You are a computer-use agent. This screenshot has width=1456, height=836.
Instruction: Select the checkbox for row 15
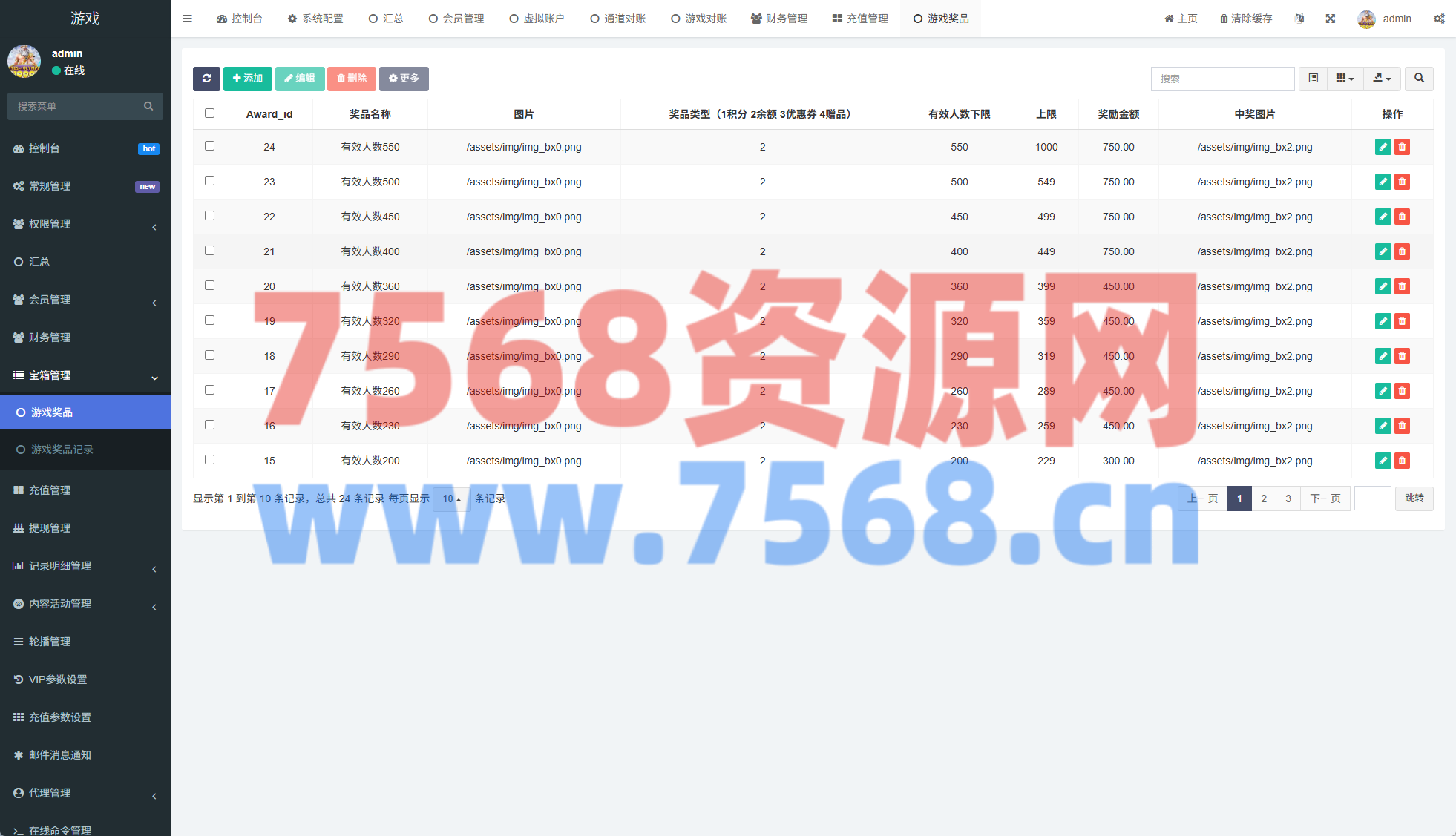point(209,460)
